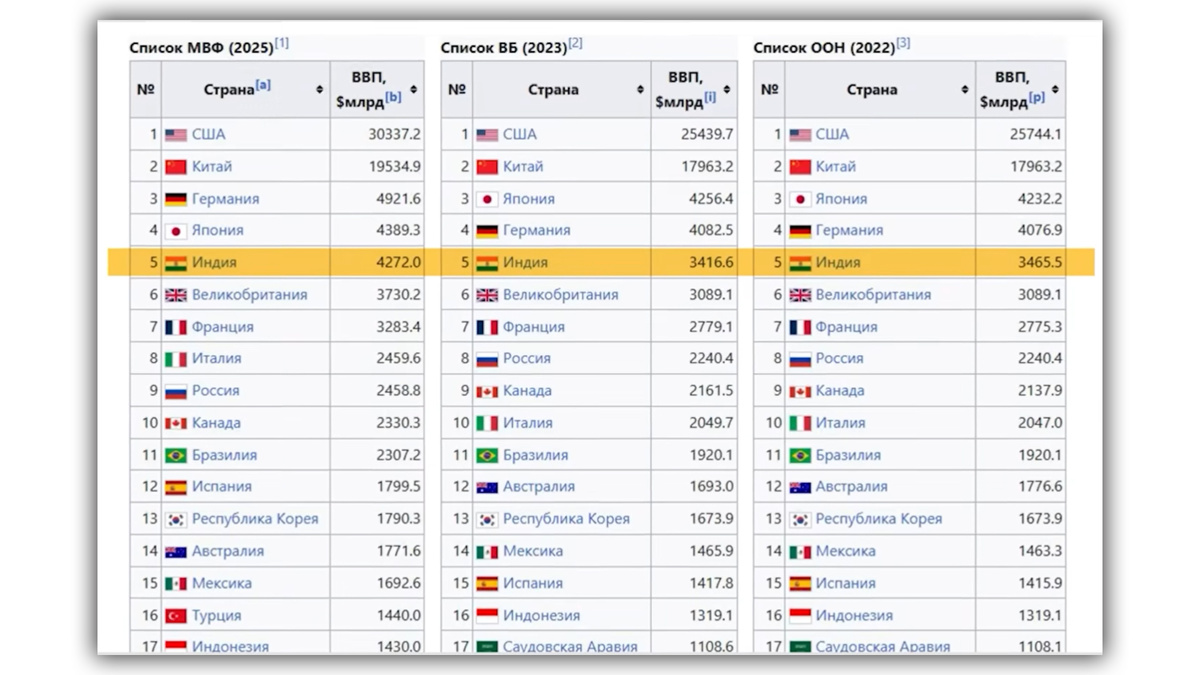
Task: Open Франция link in IMF list
Action: [223, 326]
